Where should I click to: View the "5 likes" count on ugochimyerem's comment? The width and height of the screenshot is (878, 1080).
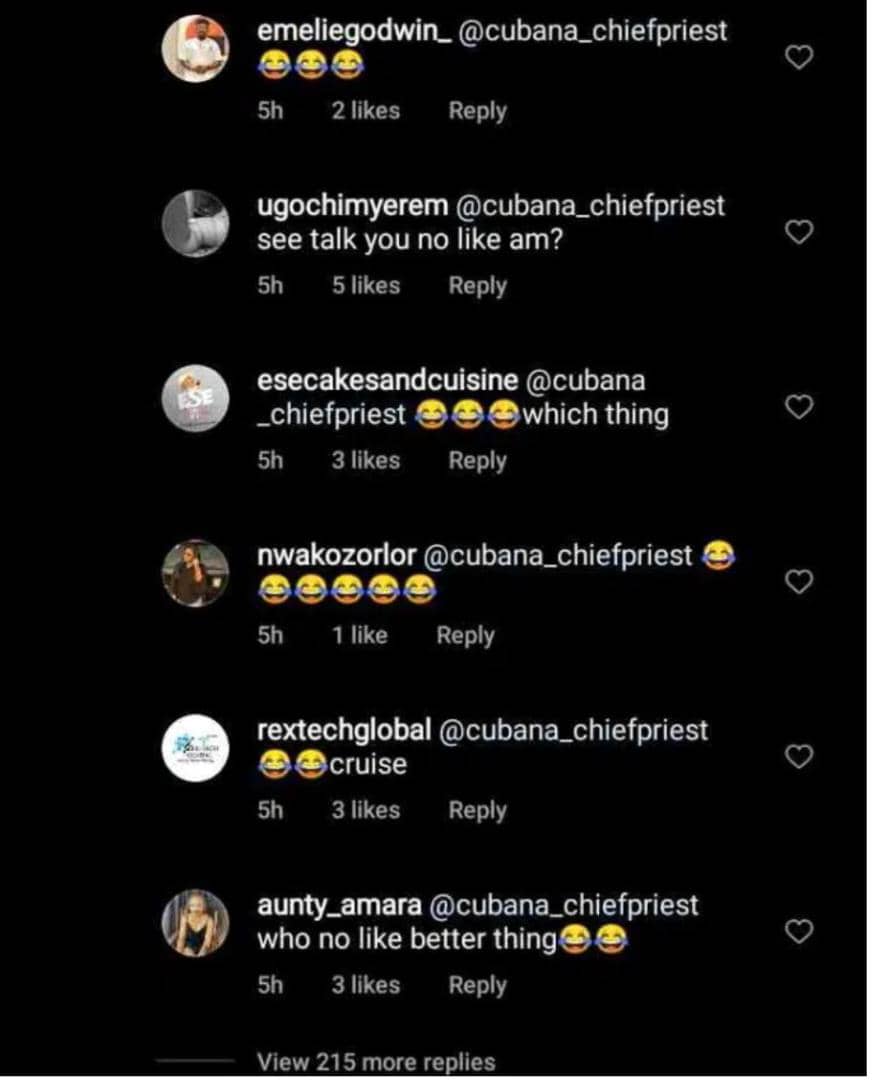[365, 286]
